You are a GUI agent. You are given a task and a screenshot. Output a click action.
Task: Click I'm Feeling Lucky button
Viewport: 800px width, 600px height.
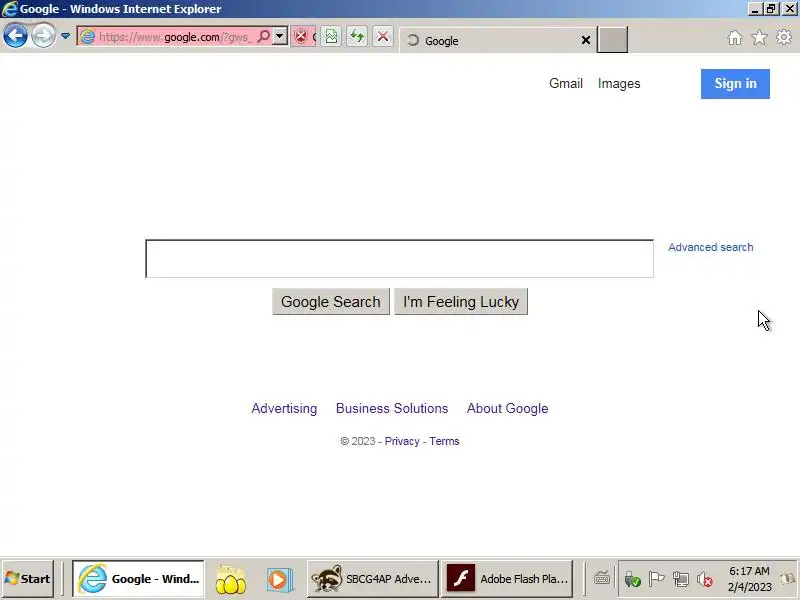pos(461,302)
